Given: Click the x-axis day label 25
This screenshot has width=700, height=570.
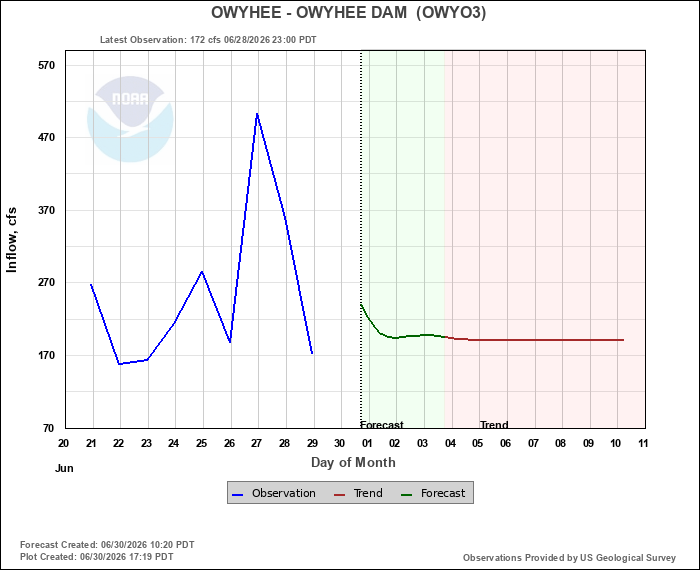Looking at the screenshot, I should tap(201, 443).
